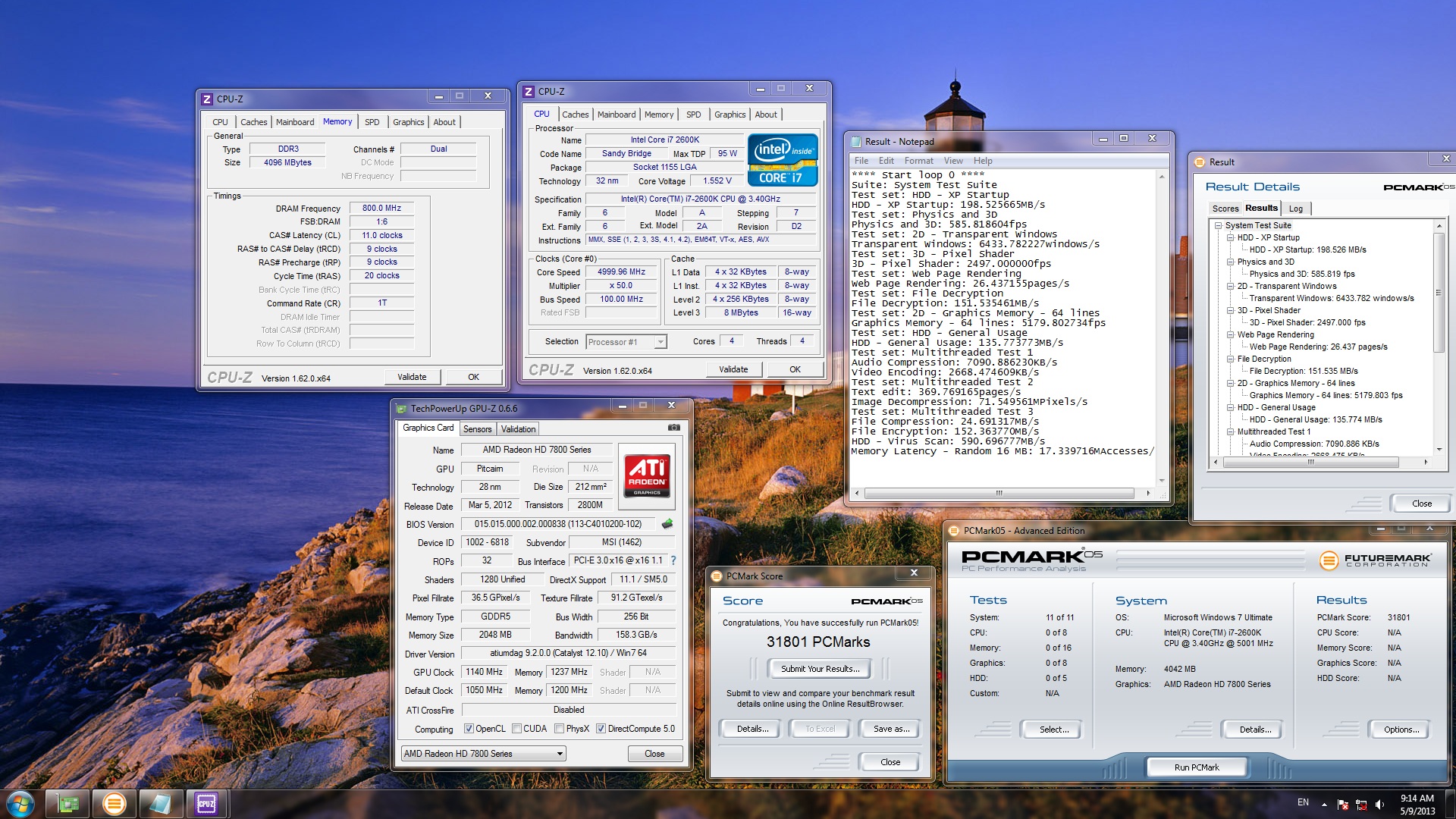Toggle the CUDA checkbox in GPU-Z

[x=516, y=729]
